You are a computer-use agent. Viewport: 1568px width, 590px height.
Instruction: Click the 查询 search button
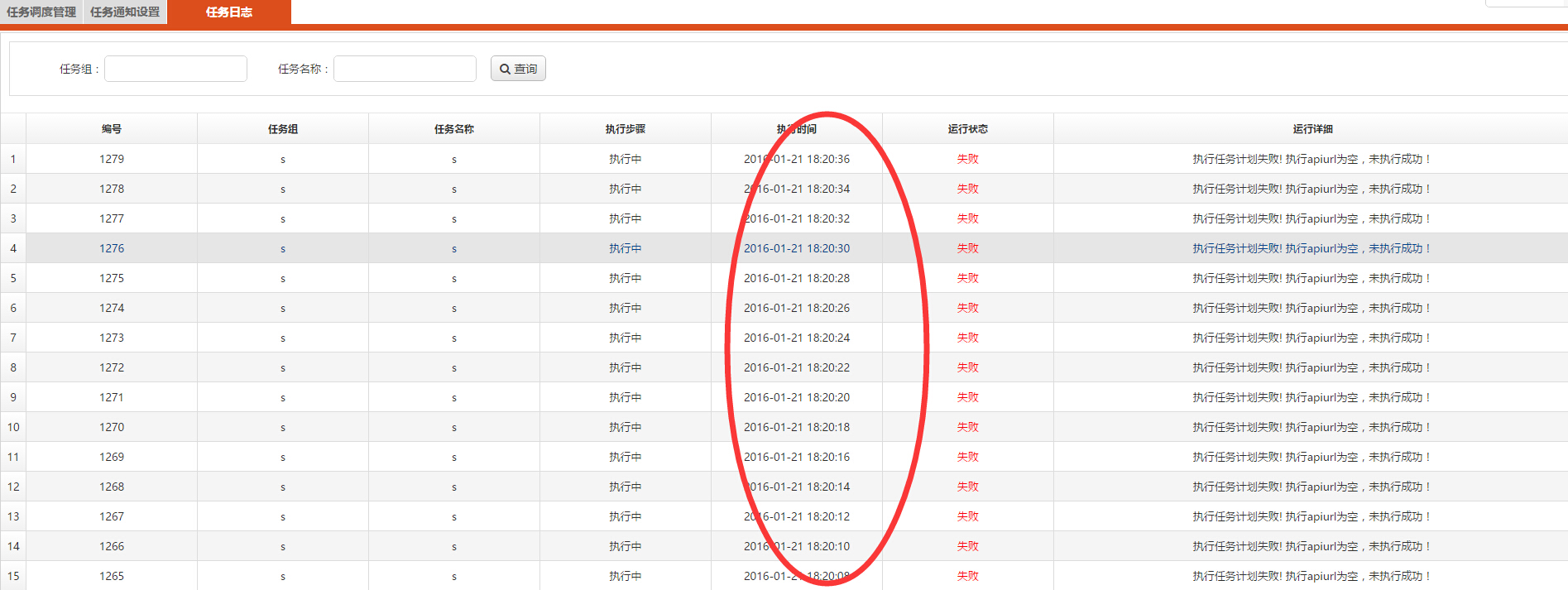pyautogui.click(x=518, y=69)
